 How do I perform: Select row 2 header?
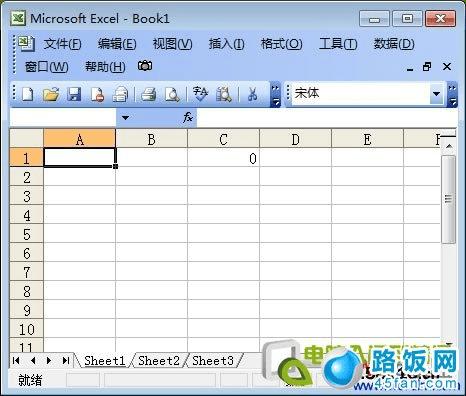coord(27,177)
